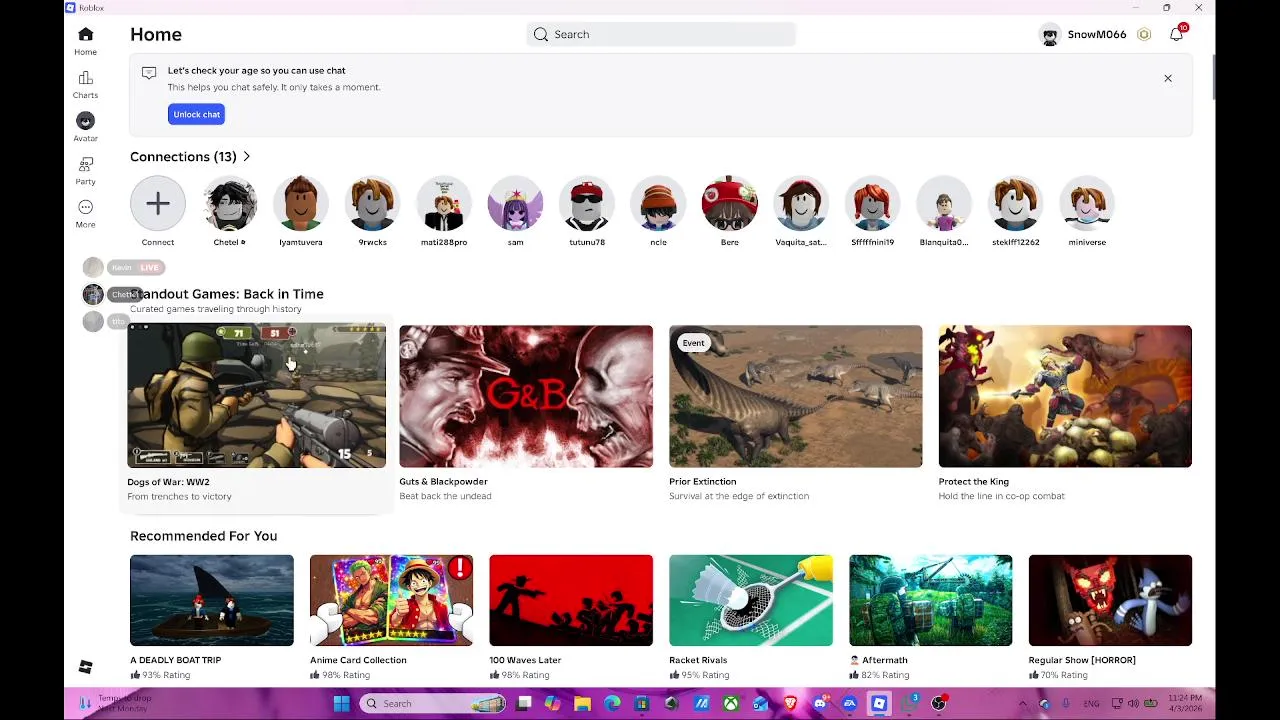Click the Kevin LIVE chat bubble
This screenshot has width=1280, height=720.
[136, 267]
